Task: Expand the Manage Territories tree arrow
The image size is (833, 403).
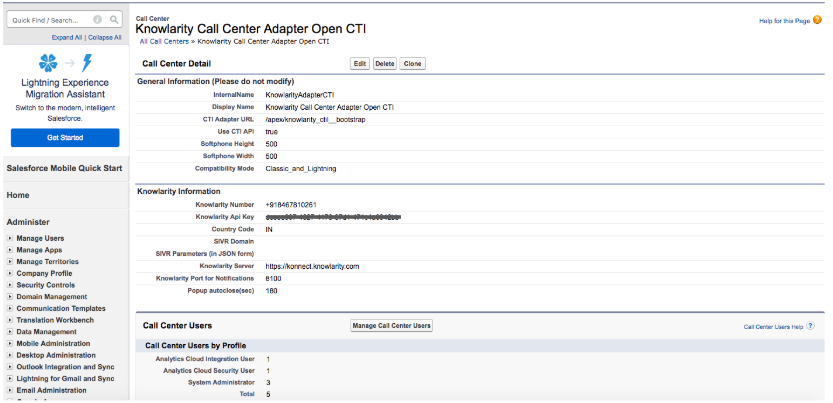Action: (10, 262)
